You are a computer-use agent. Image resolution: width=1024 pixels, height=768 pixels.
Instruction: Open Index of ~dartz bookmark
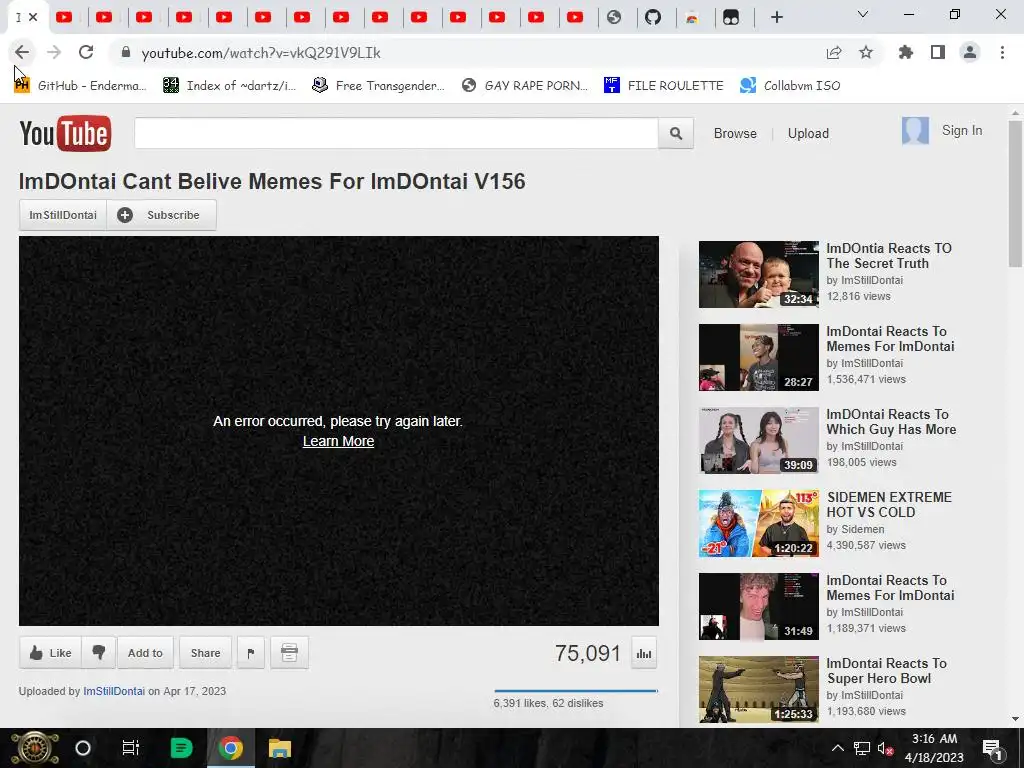229,86
